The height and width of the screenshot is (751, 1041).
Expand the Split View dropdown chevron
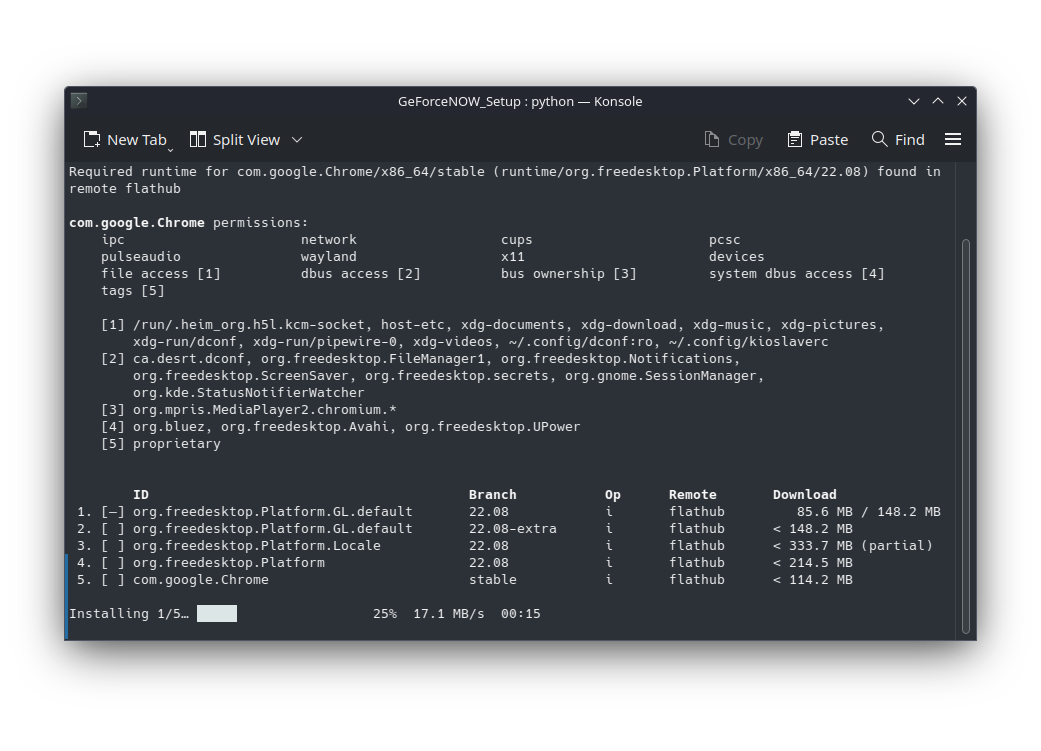tap(297, 139)
